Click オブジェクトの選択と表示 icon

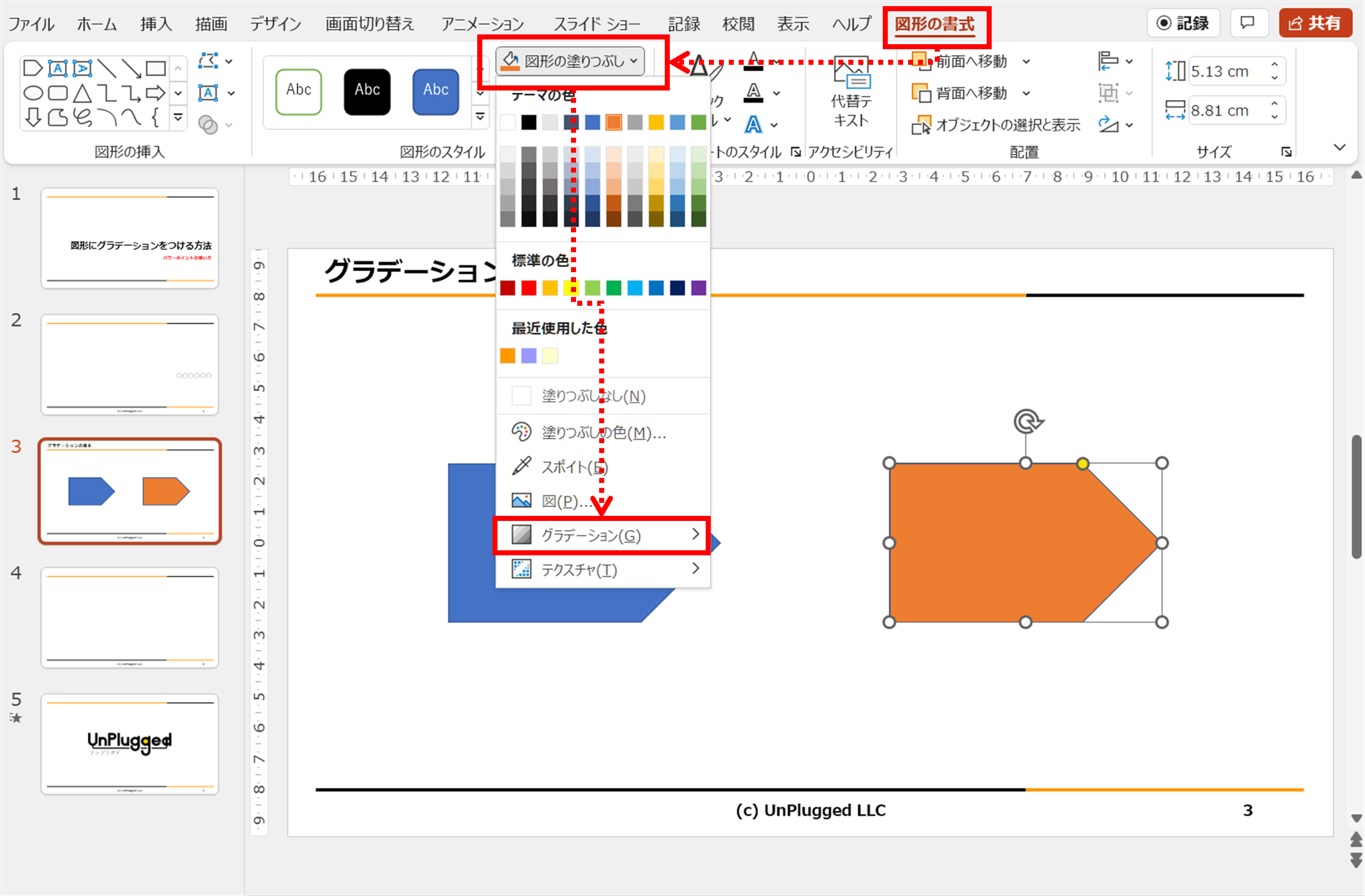[921, 125]
